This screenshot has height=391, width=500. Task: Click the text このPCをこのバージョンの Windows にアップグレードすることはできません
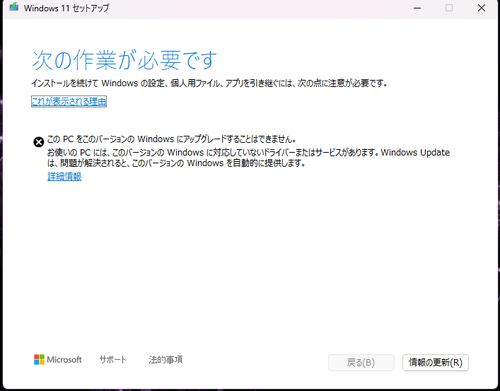pyautogui.click(x=171, y=139)
